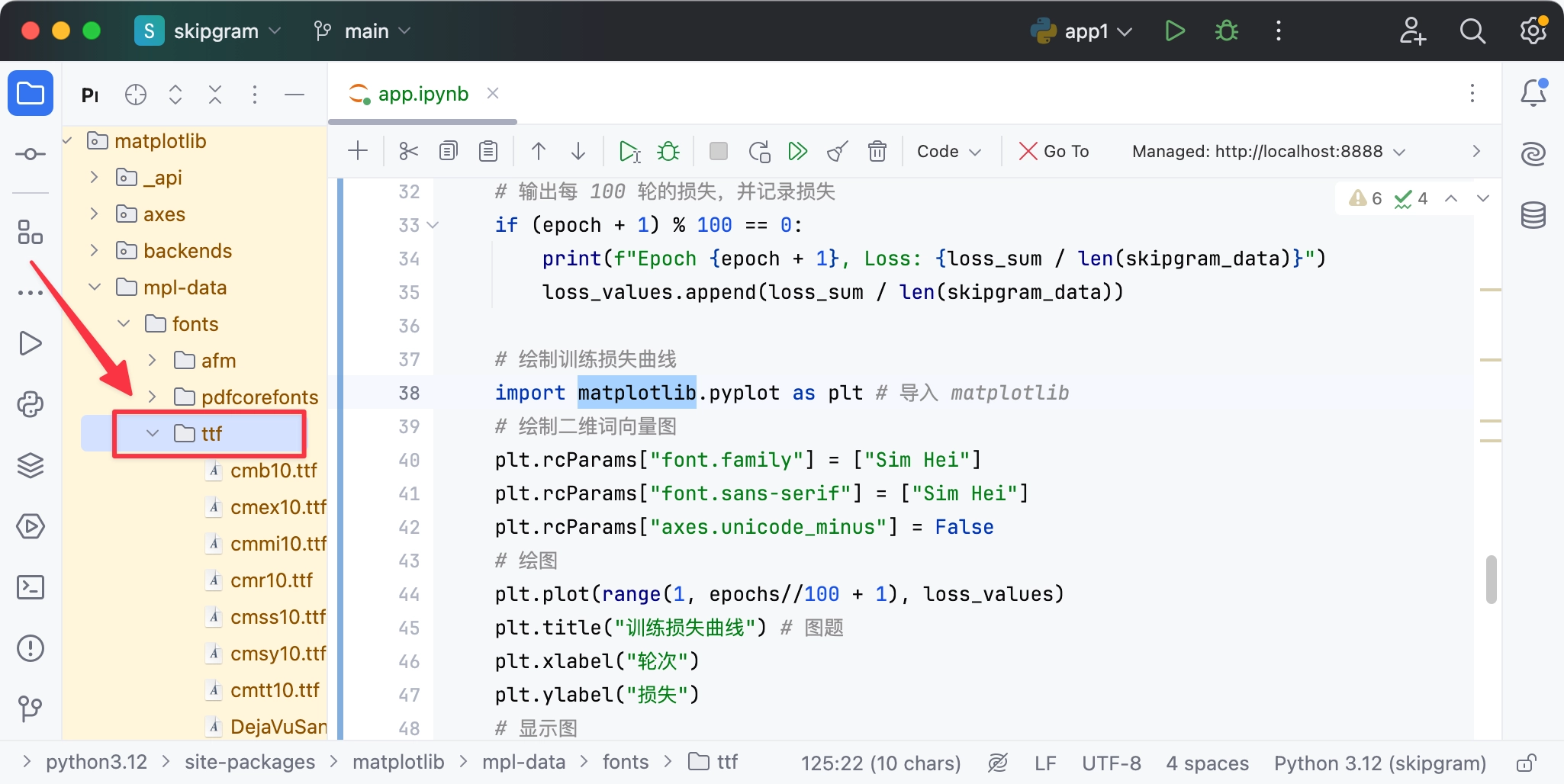Run cell and select below

tap(629, 151)
